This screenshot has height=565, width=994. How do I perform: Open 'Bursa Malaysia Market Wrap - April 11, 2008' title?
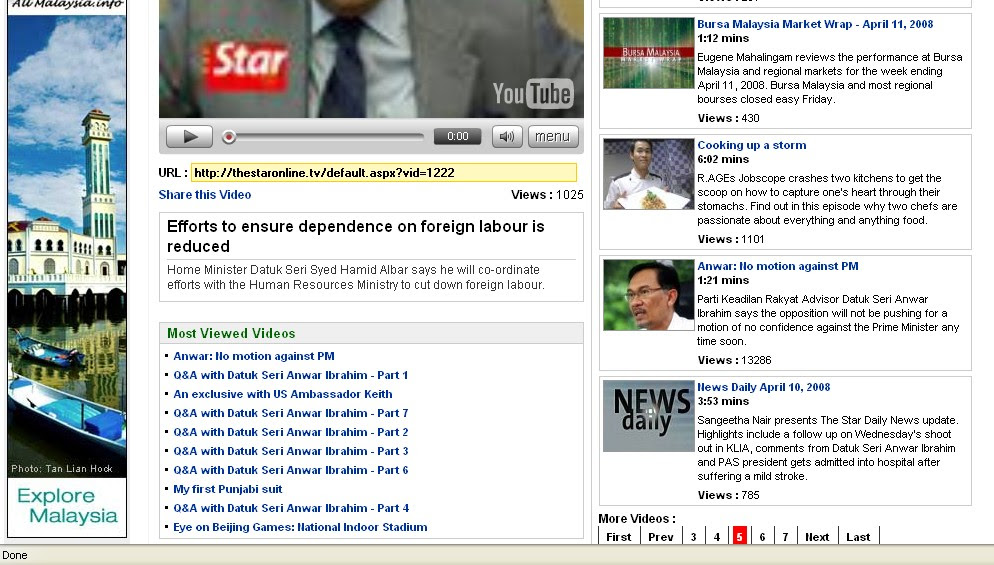[x=815, y=24]
